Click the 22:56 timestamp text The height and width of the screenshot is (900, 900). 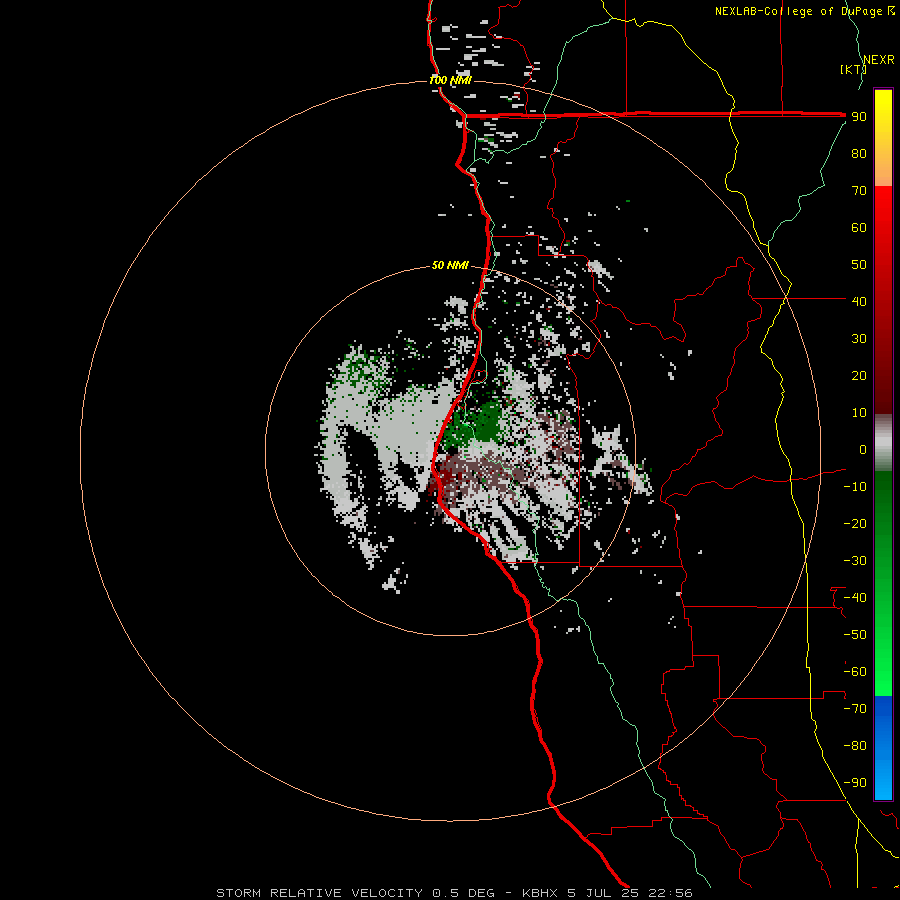pos(670,893)
